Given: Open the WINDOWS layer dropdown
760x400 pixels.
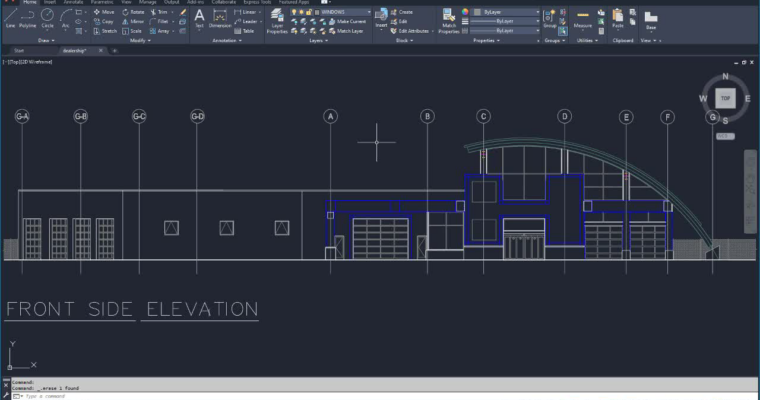Looking at the screenshot, I should tap(369, 12).
